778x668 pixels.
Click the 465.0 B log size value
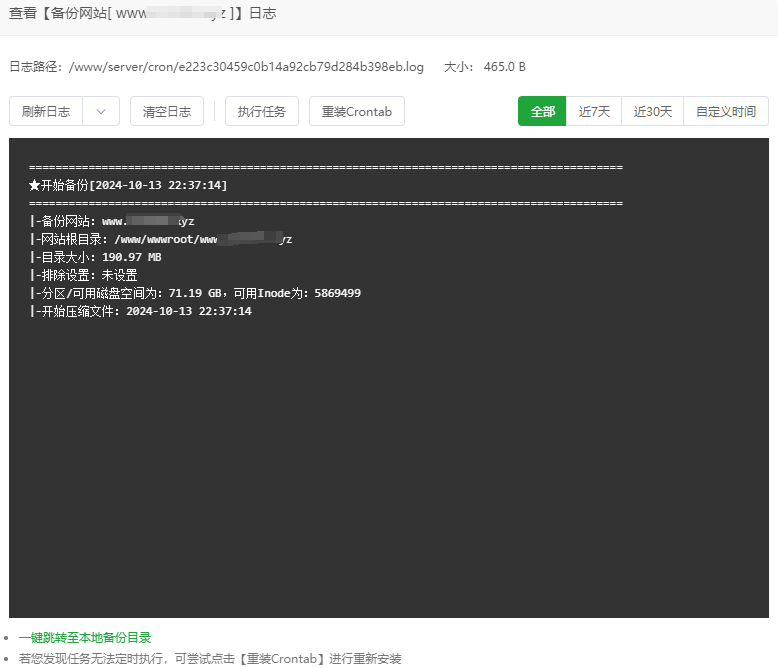504,67
